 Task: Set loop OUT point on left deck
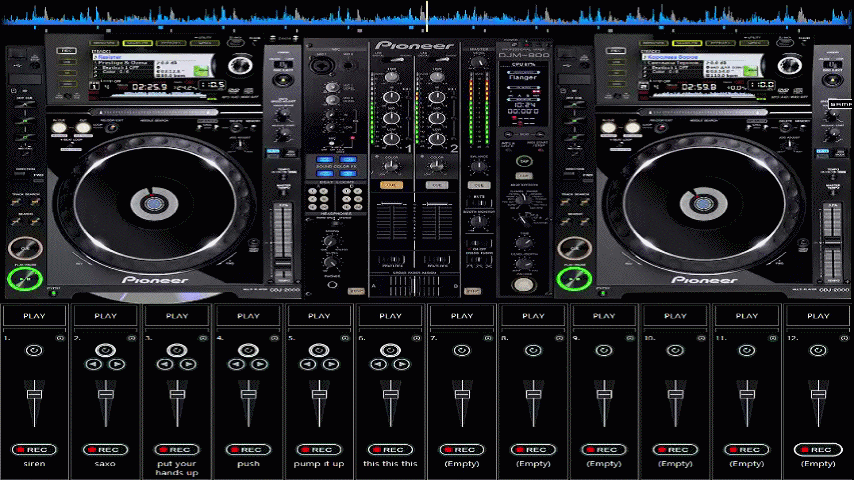coord(83,129)
